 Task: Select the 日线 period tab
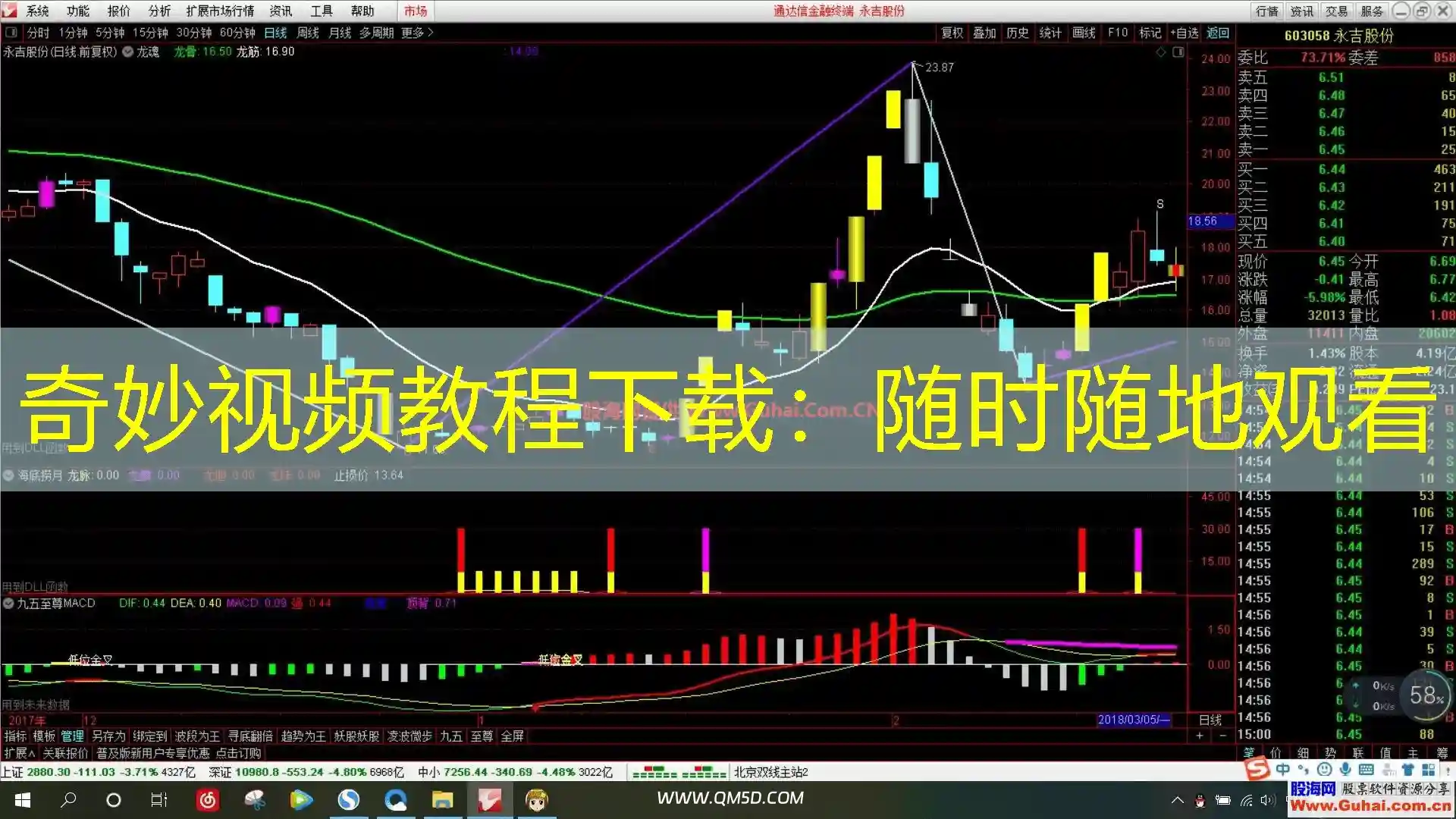275,33
